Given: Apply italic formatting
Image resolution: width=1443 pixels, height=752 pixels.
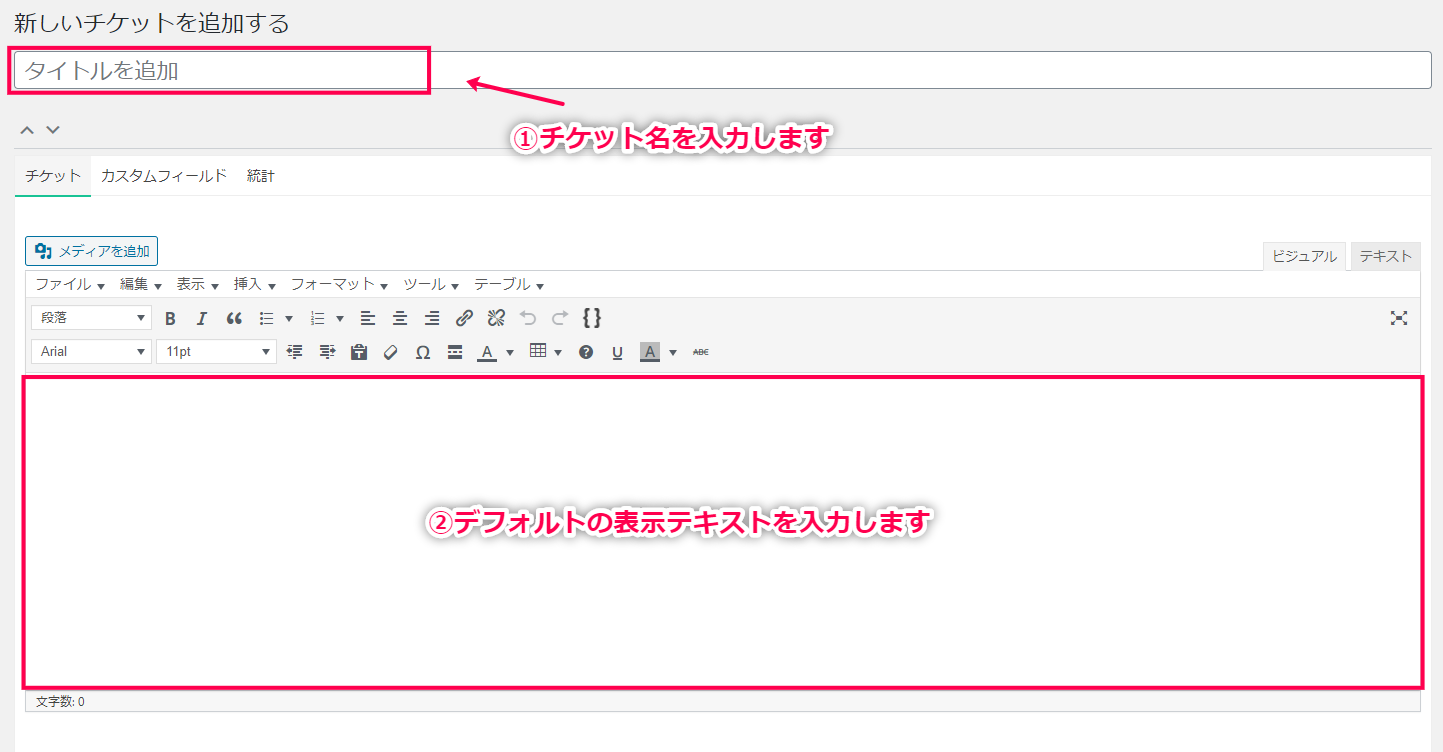Looking at the screenshot, I should coord(202,318).
